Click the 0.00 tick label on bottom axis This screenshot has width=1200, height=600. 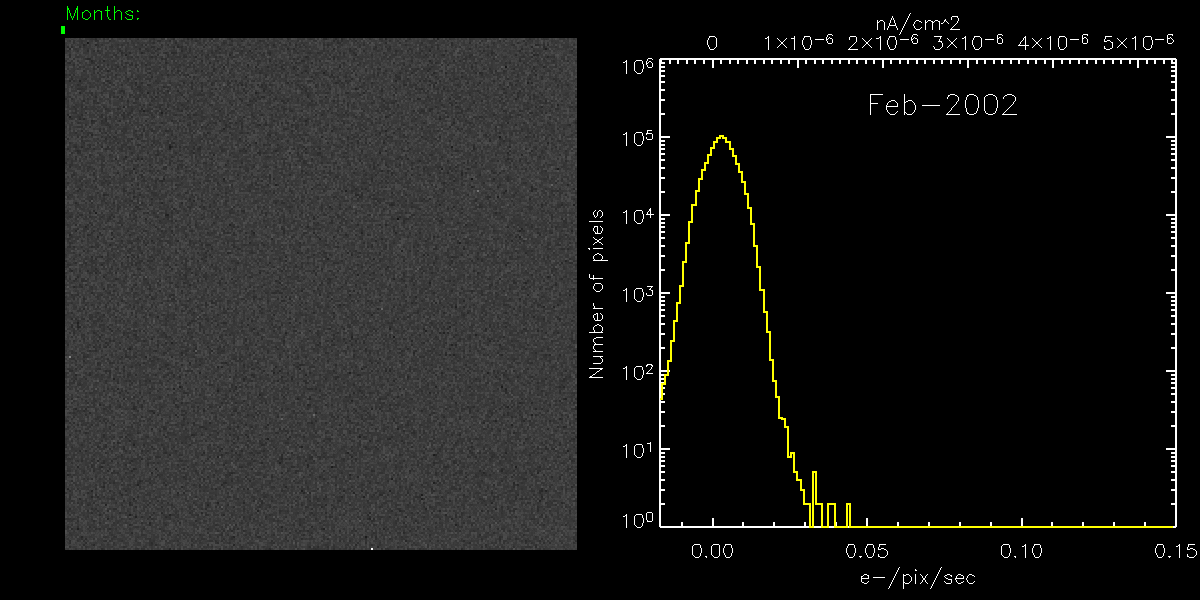click(714, 552)
